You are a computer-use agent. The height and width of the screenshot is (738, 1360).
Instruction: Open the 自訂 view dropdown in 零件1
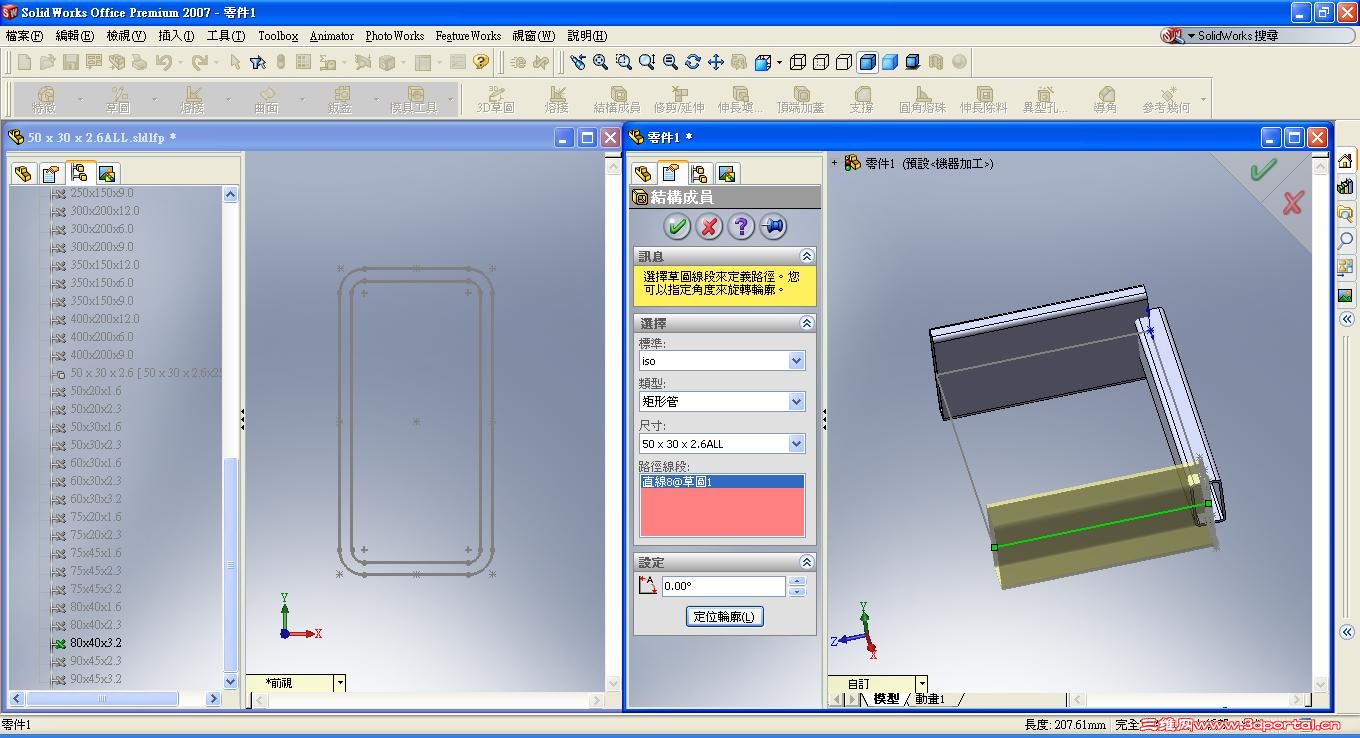pos(922,684)
